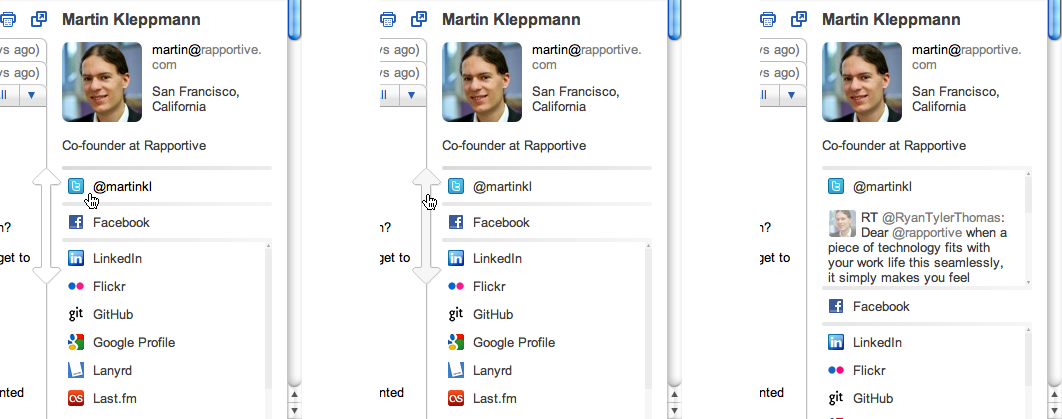Image resolution: width=1062 pixels, height=419 pixels.
Task: Open @RyanTylerThomas mention link in tweet
Action: coord(940,218)
